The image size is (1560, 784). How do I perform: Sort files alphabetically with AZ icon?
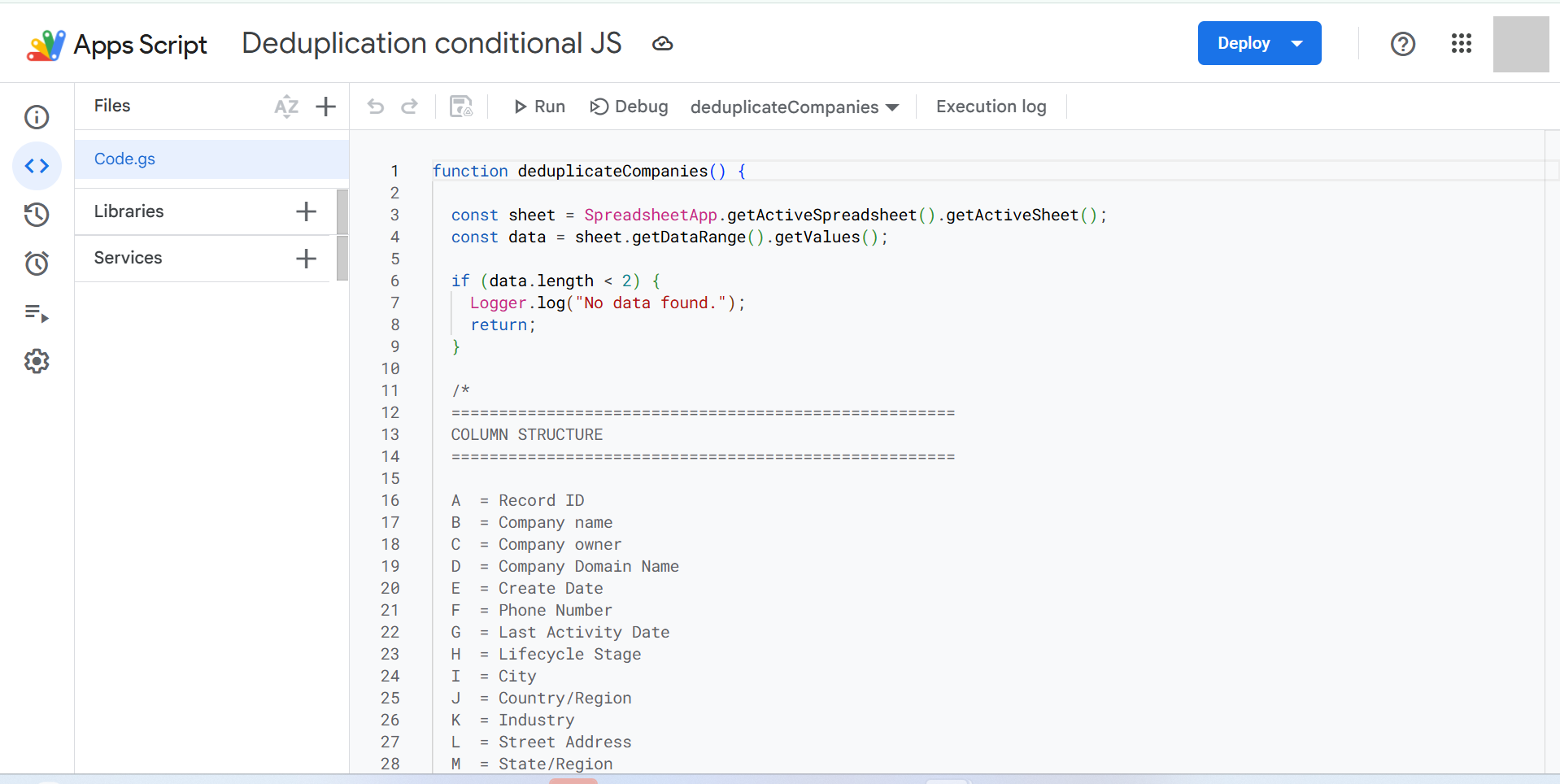pos(286,107)
